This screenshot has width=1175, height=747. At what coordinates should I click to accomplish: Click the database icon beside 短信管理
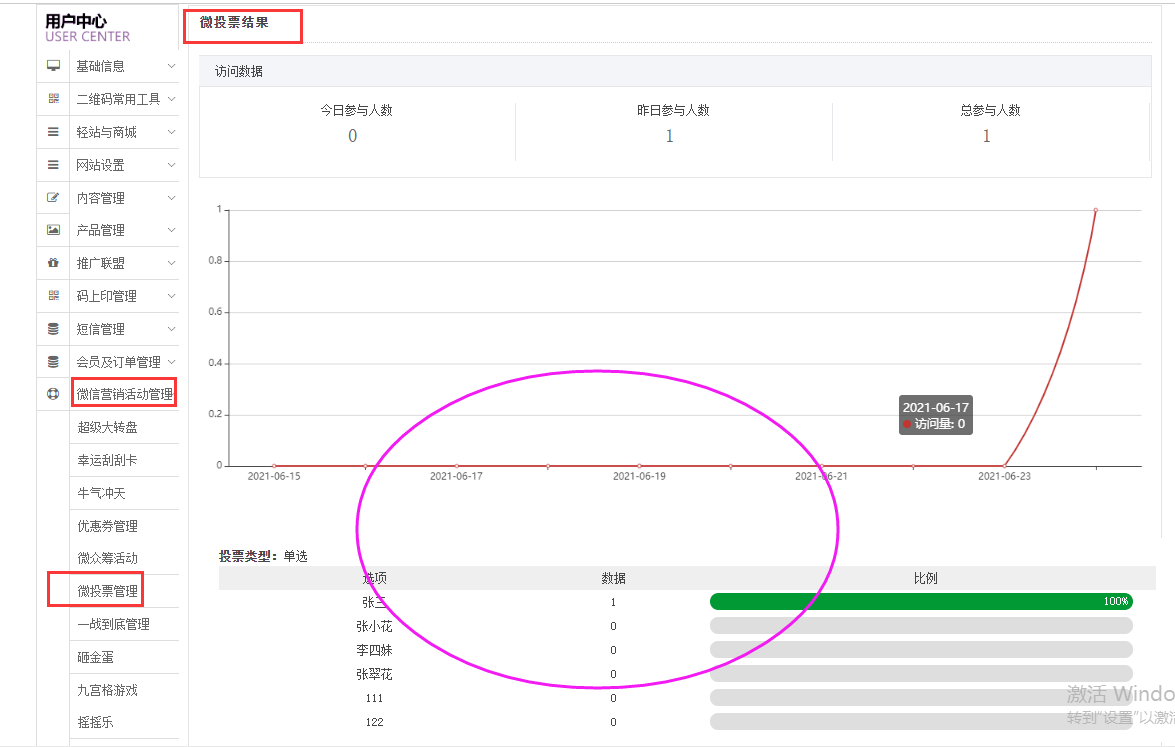click(54, 329)
